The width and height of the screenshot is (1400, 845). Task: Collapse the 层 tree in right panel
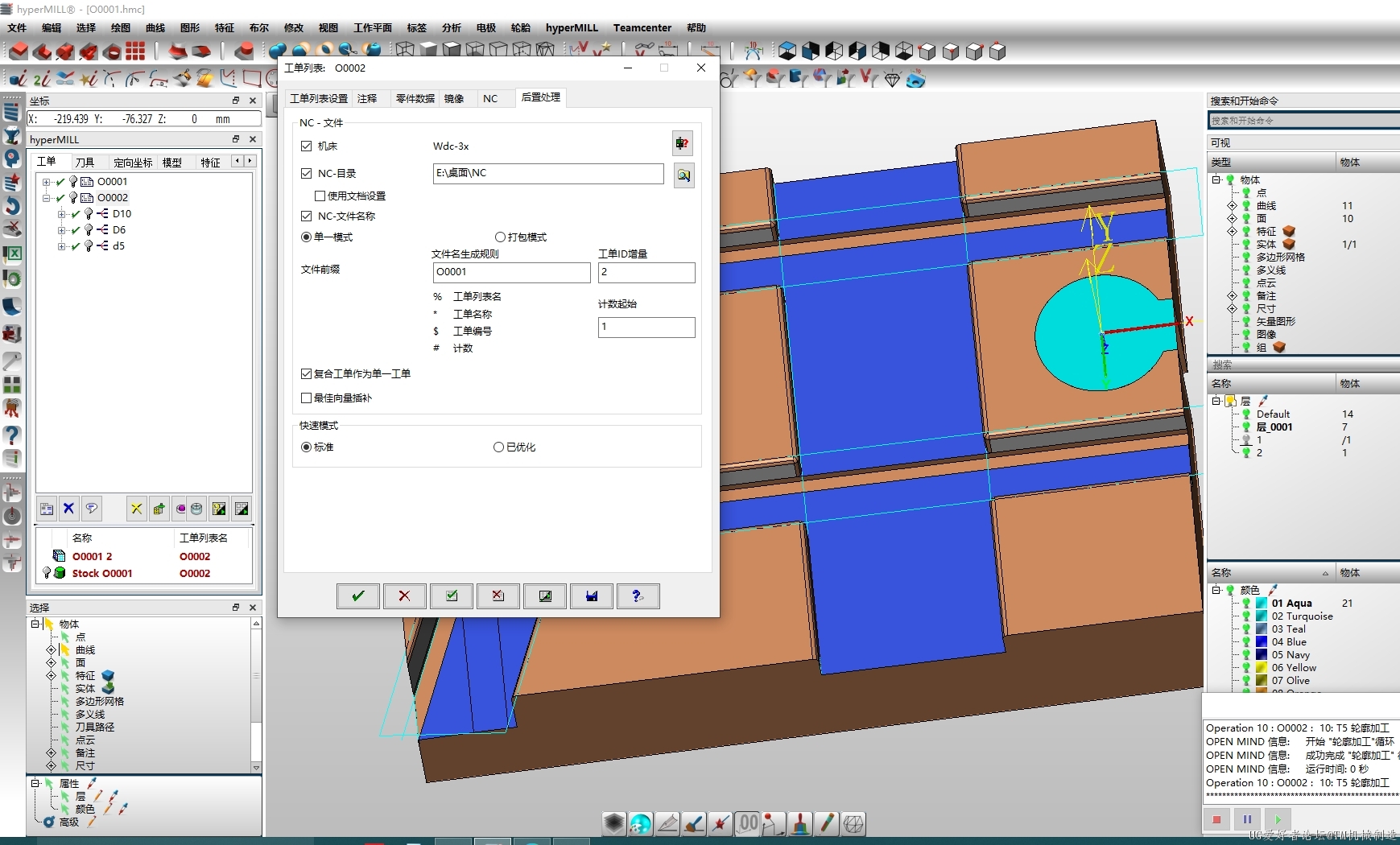[1216, 401]
